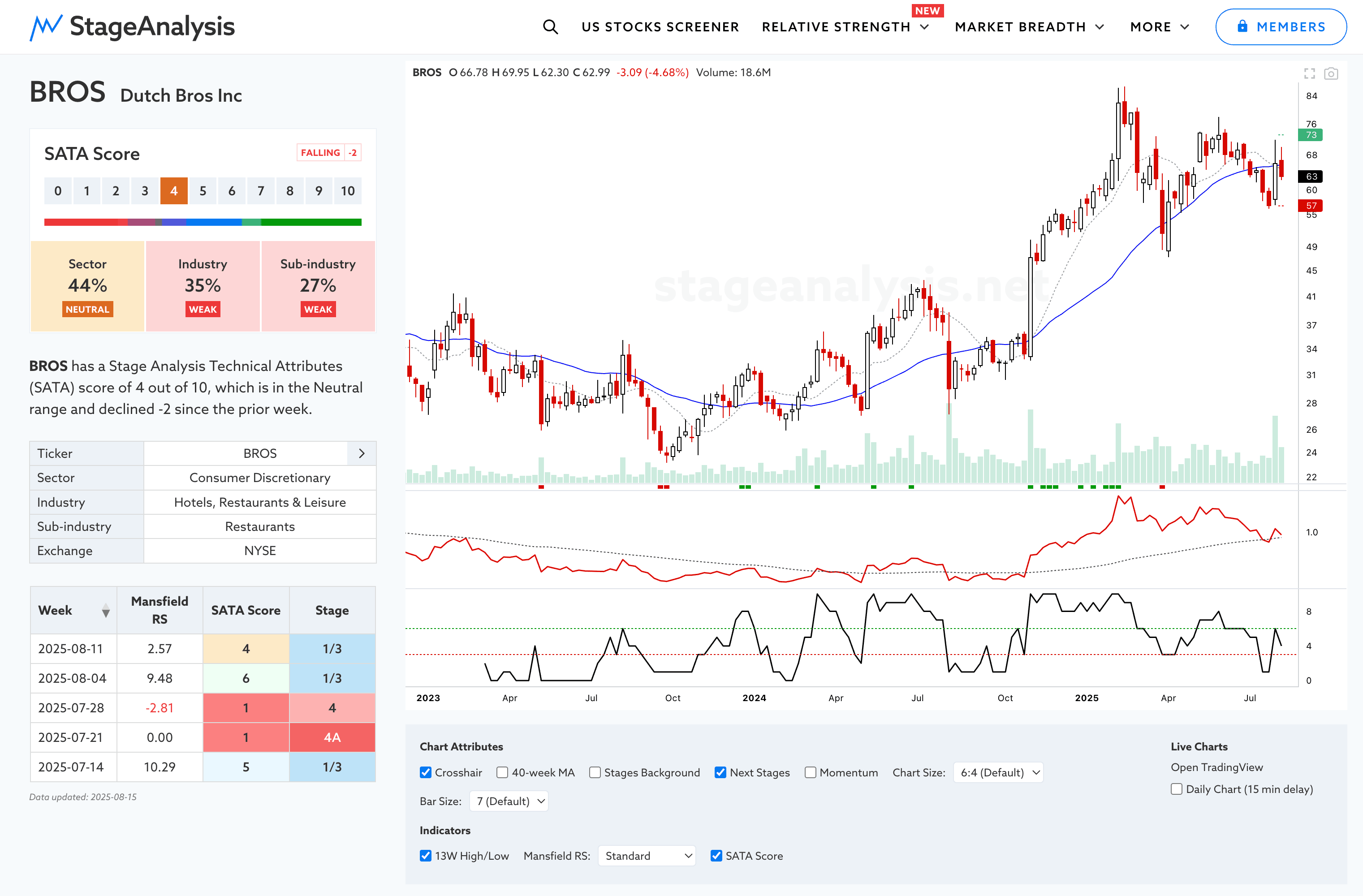The width and height of the screenshot is (1363, 896).
Task: Click the Sub-industry 27% Weak card
Action: tap(318, 286)
